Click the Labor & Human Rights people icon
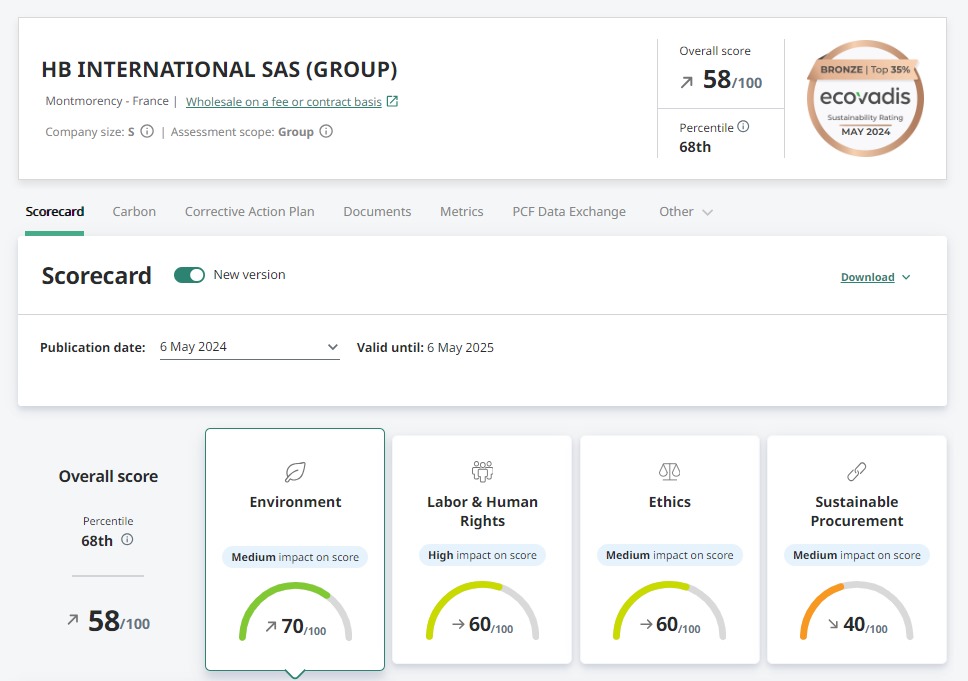Image resolution: width=968 pixels, height=681 pixels. (482, 472)
